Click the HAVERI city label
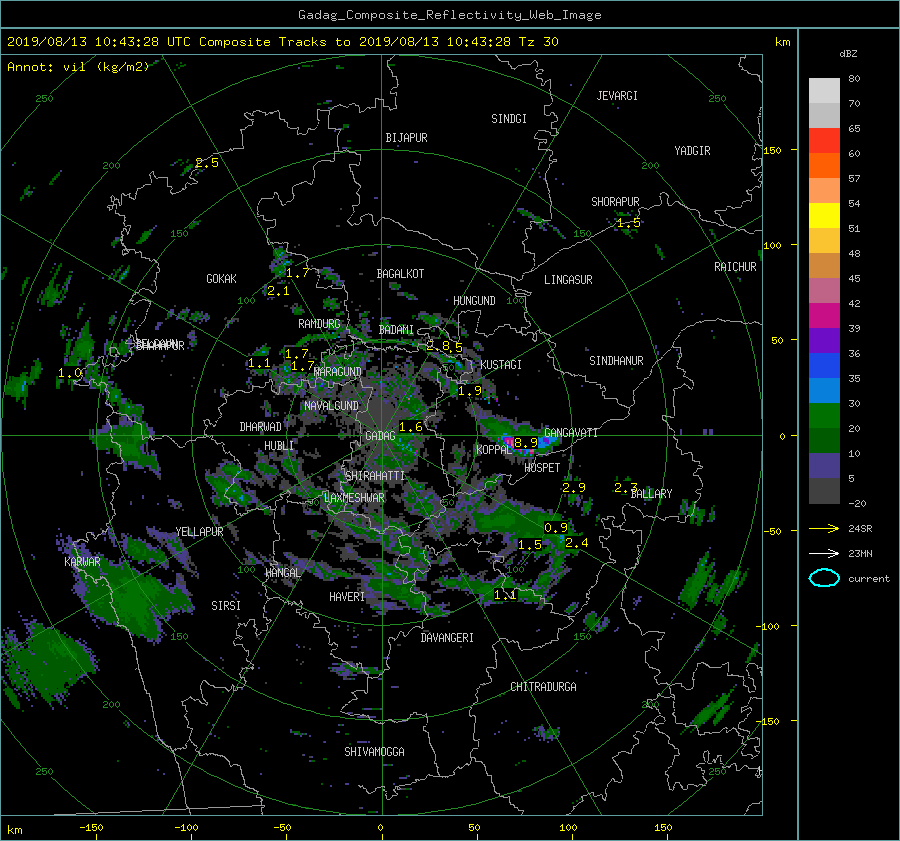Image resolution: width=900 pixels, height=841 pixels. pyautogui.click(x=347, y=597)
